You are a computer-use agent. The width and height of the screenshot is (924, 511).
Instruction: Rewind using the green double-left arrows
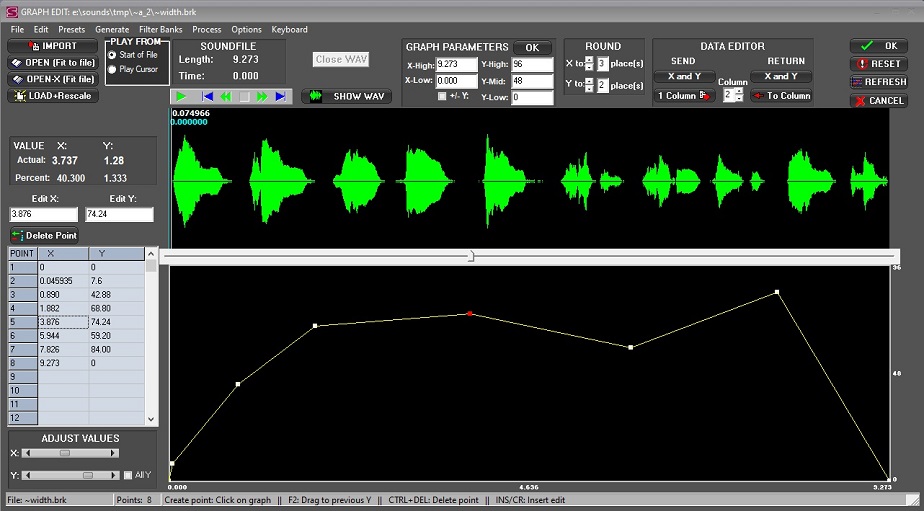pos(225,97)
